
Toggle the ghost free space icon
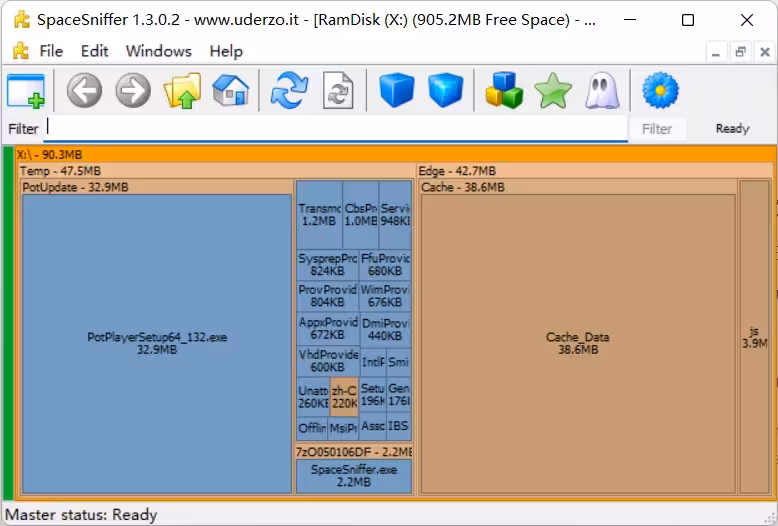602,91
